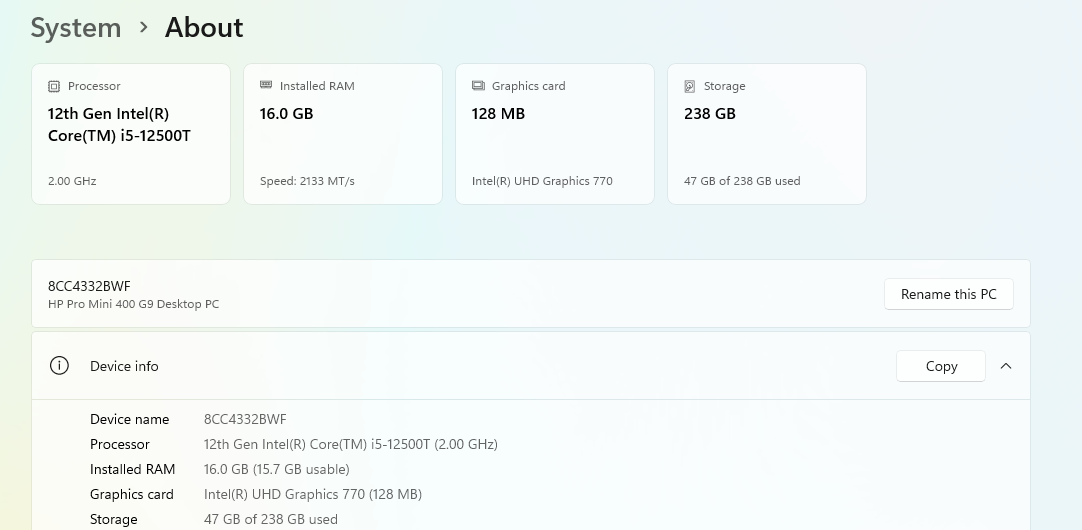The width and height of the screenshot is (1082, 530).
Task: Click Intel(R) UHD Graphics 770 in card
Action: coord(542,181)
